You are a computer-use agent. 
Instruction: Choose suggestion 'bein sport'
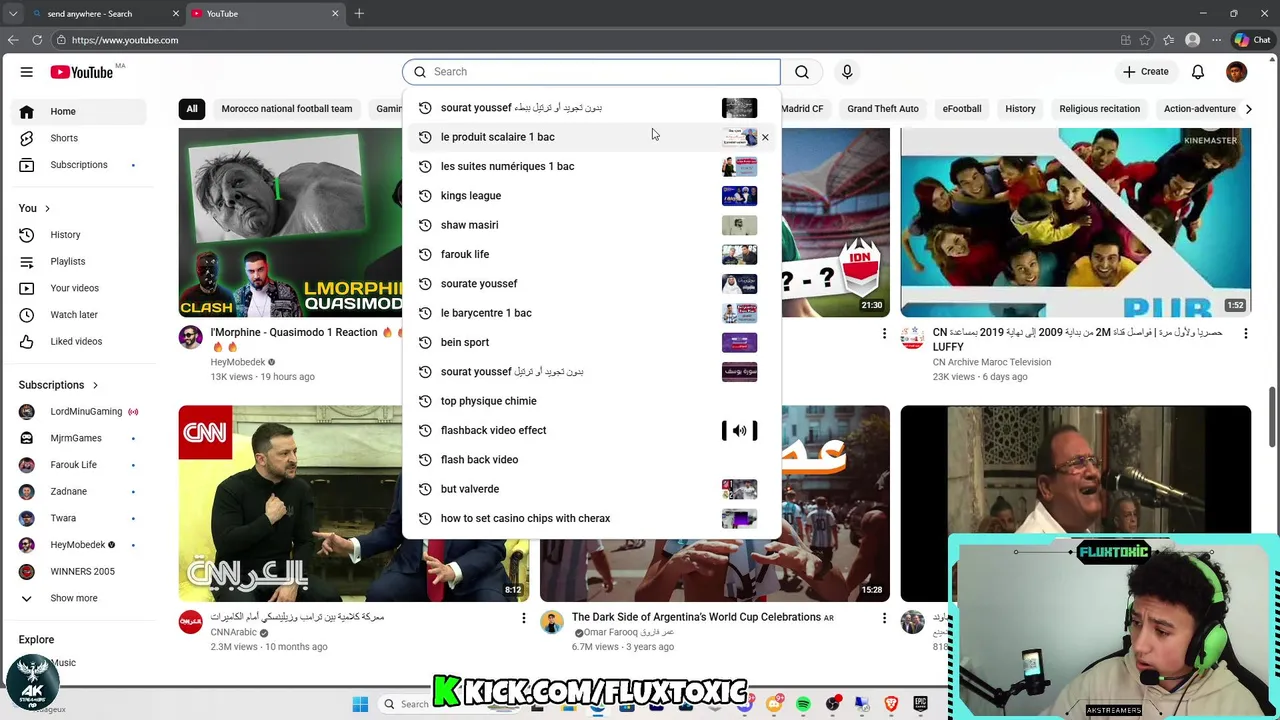(x=590, y=342)
